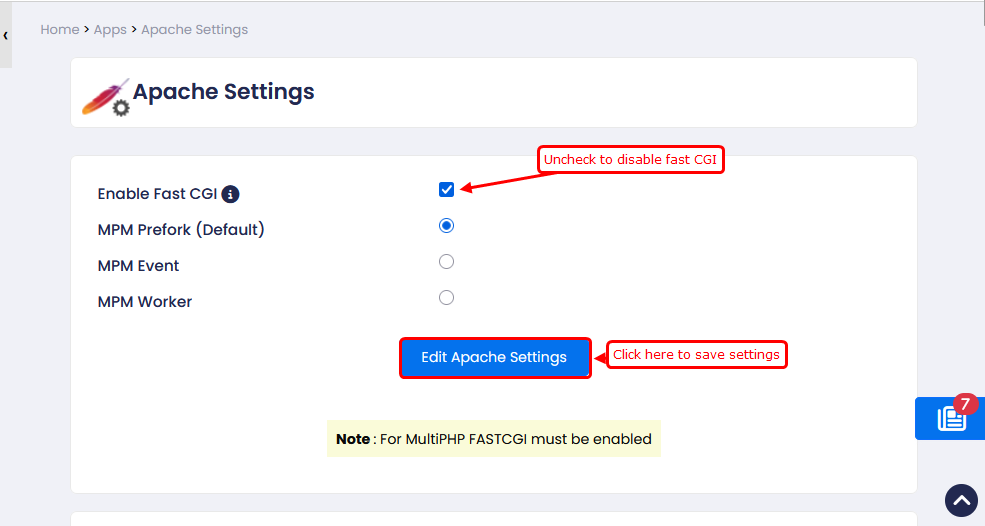Toggle the sidebar with the left arrow
The width and height of the screenshot is (985, 526).
click(x=6, y=35)
